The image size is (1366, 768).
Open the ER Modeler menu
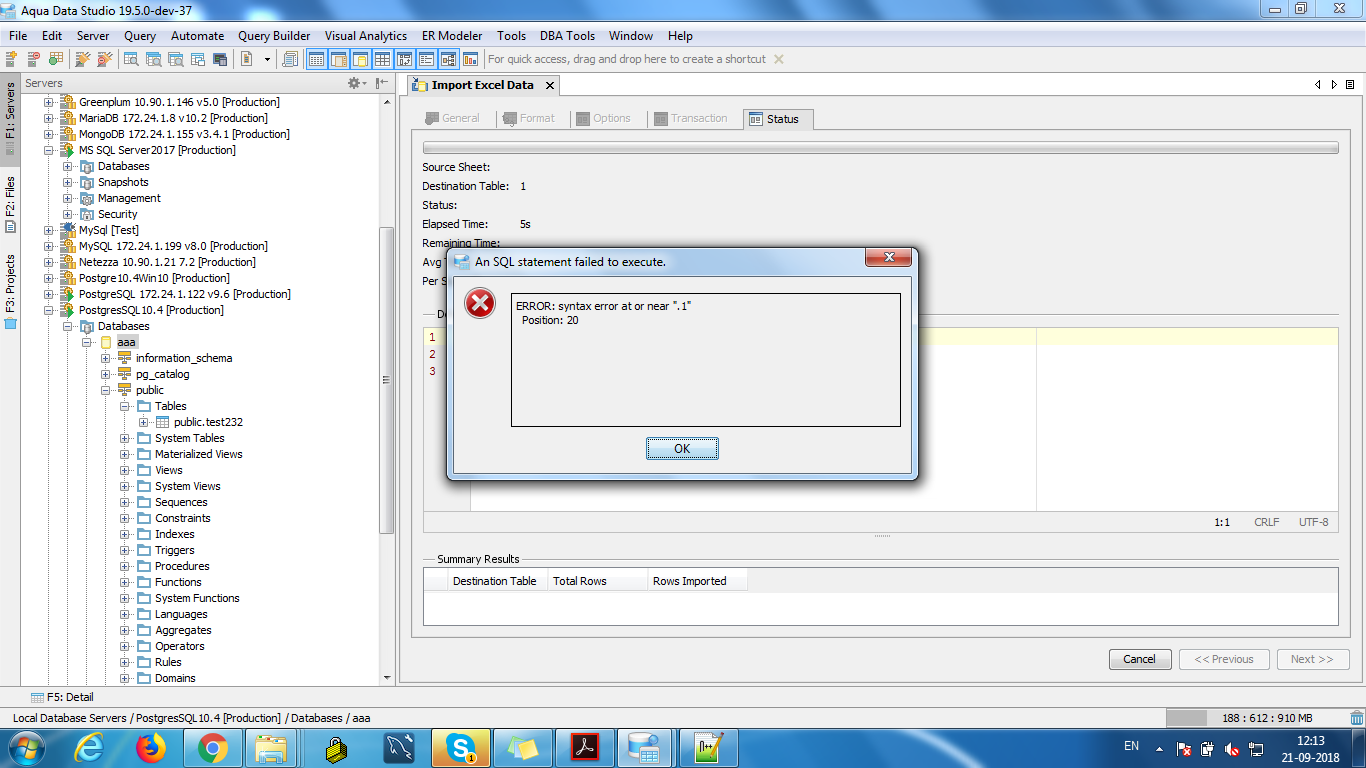click(452, 36)
